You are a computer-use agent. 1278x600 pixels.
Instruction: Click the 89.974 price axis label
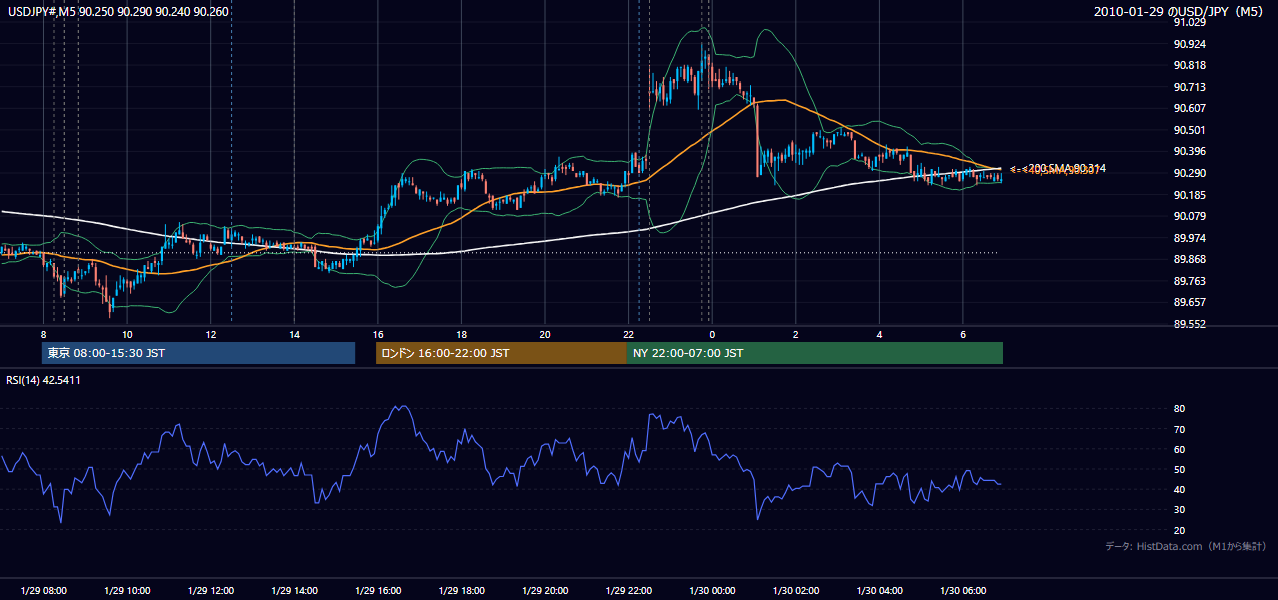[1189, 238]
